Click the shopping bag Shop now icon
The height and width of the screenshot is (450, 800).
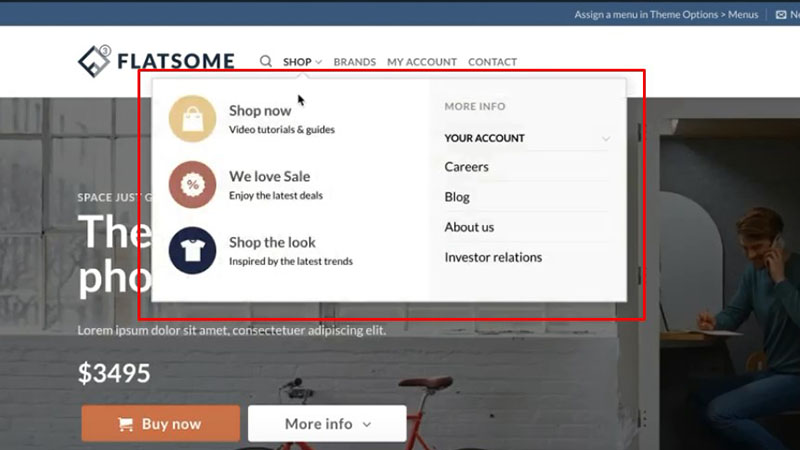click(x=192, y=118)
